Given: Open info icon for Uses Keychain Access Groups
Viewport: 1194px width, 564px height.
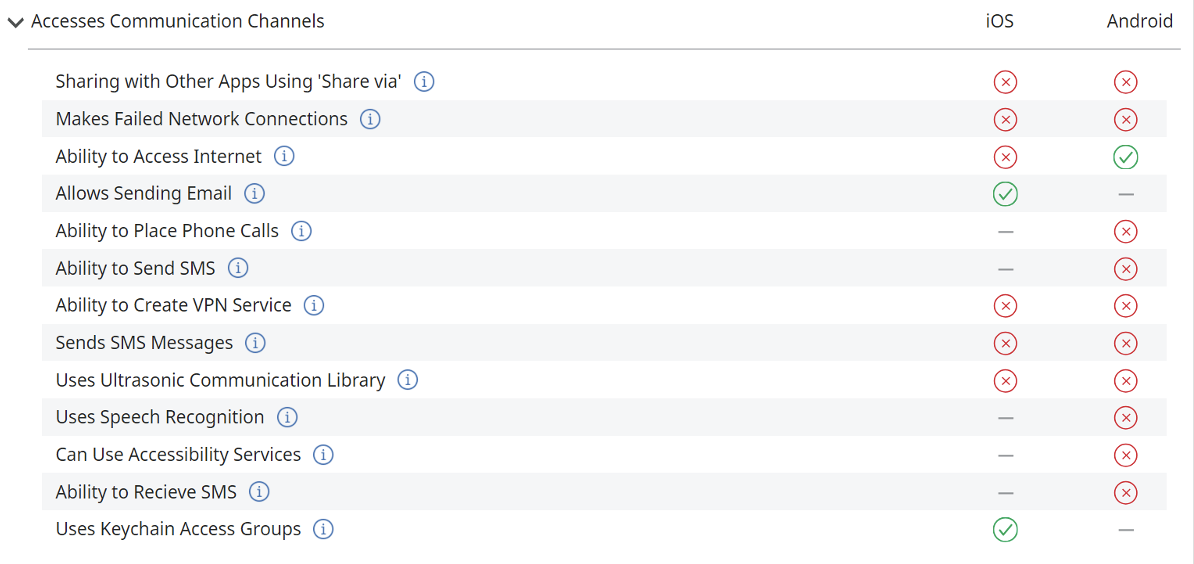Looking at the screenshot, I should pyautogui.click(x=324, y=529).
